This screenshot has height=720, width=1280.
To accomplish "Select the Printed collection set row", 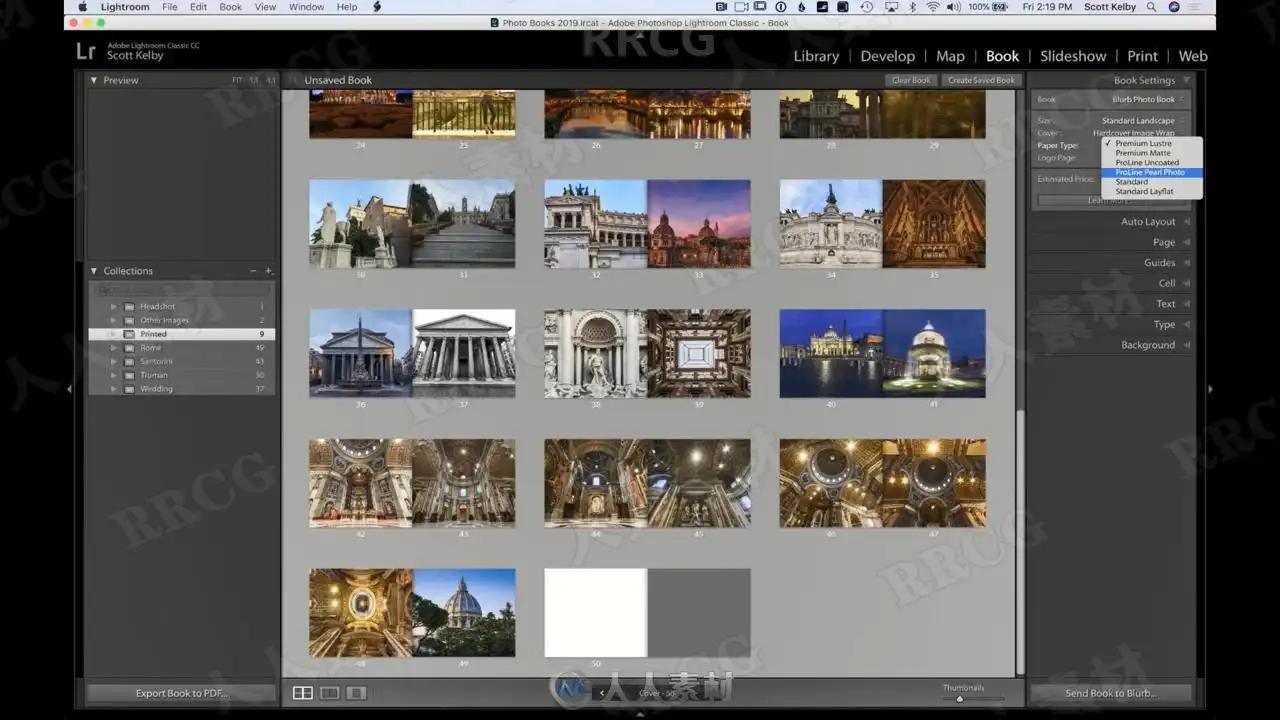I will [x=181, y=334].
